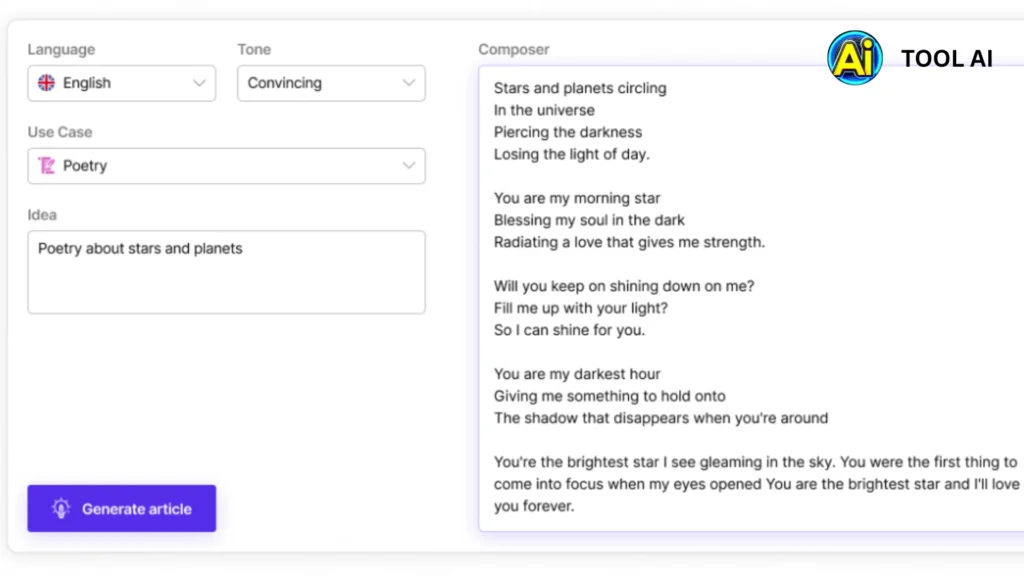Viewport: 1024px width, 576px height.
Task: Click the lightbulb icon on Generate button
Action: tap(61, 509)
